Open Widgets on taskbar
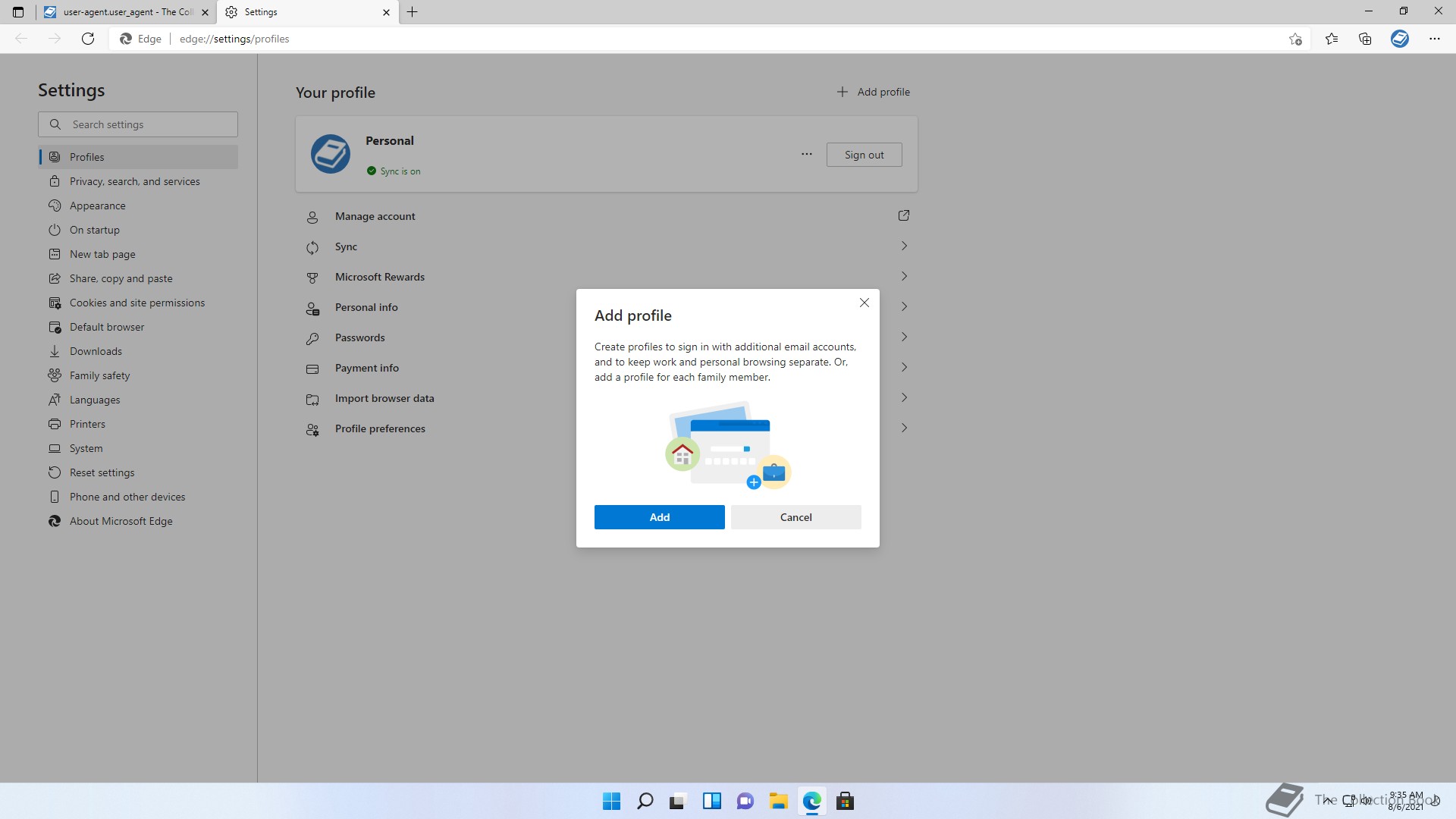This screenshot has height=819, width=1456. click(711, 801)
